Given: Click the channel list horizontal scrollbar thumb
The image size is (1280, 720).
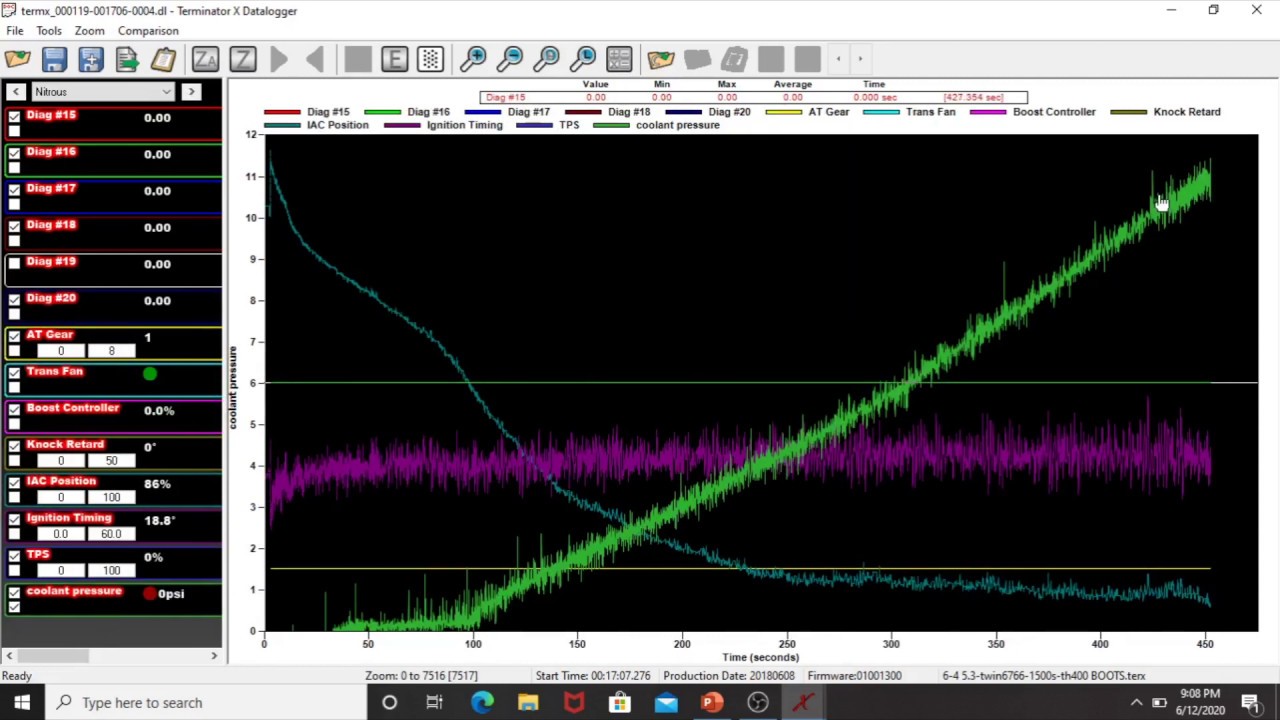Looking at the screenshot, I should click(x=53, y=656).
